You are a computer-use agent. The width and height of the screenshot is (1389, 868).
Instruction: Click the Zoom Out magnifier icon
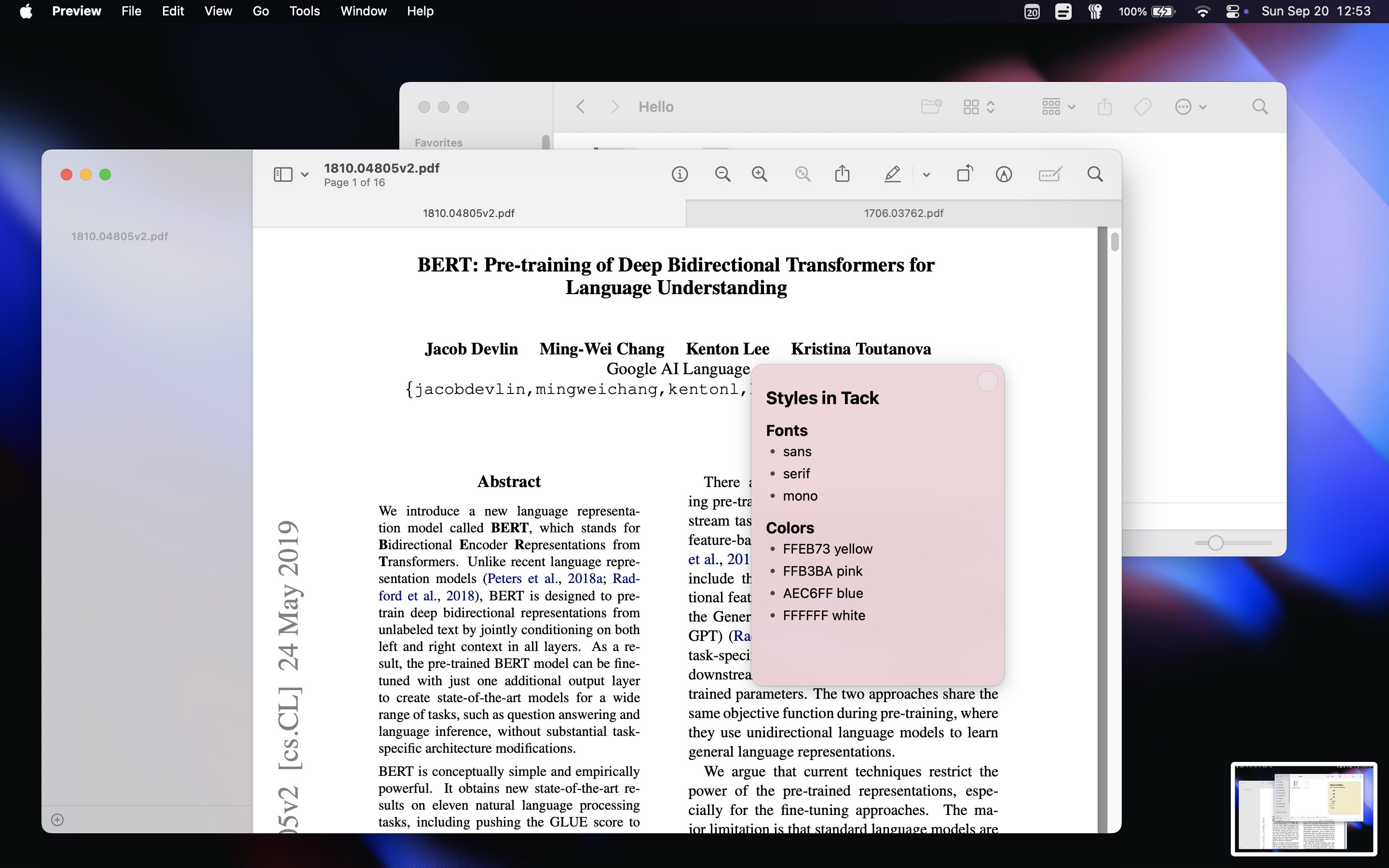722,175
